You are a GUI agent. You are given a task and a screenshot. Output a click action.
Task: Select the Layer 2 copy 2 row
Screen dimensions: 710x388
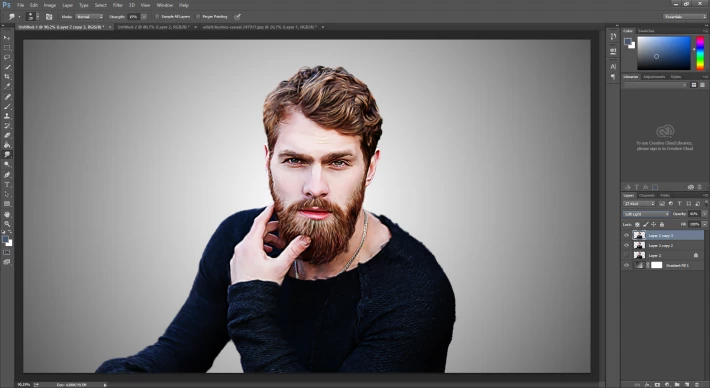click(663, 245)
